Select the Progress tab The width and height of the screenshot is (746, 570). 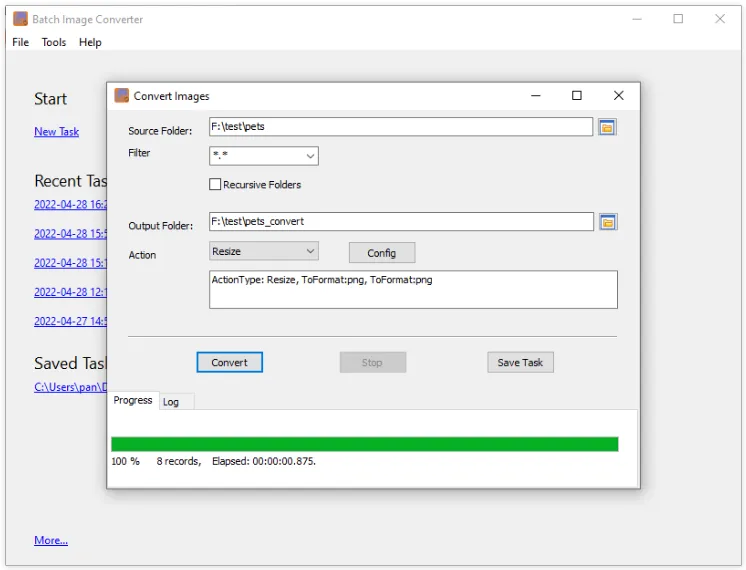[x=133, y=400]
